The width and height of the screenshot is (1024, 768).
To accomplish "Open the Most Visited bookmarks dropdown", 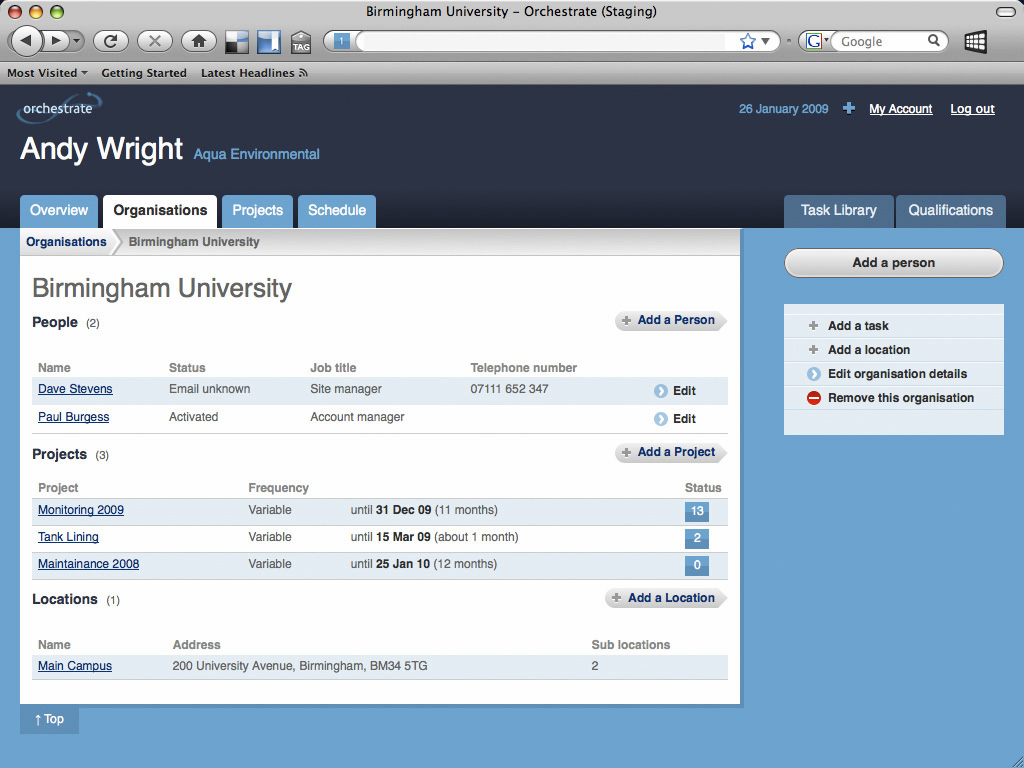I will 47,73.
